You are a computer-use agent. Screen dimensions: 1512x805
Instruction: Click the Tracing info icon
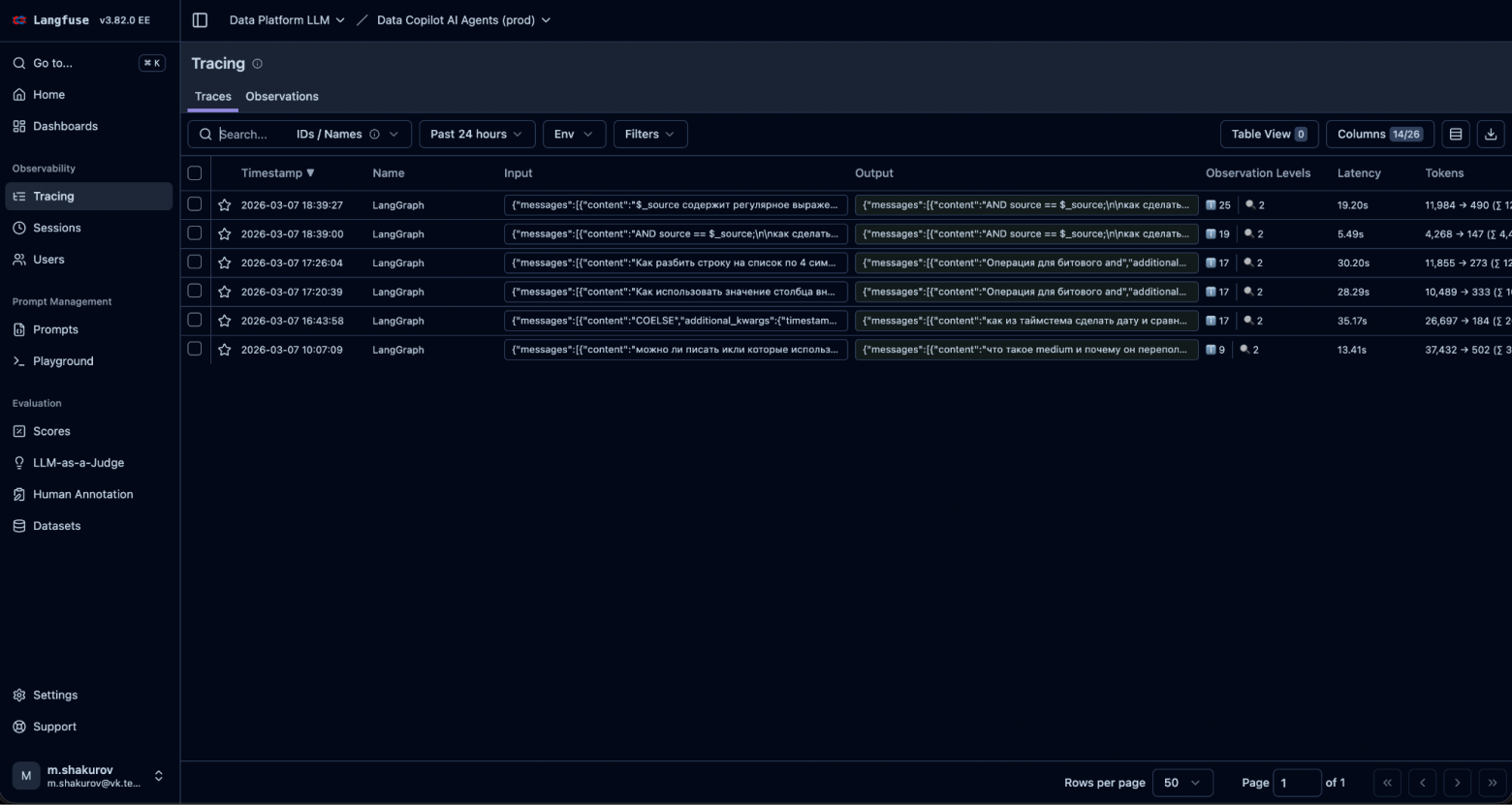[x=257, y=64]
